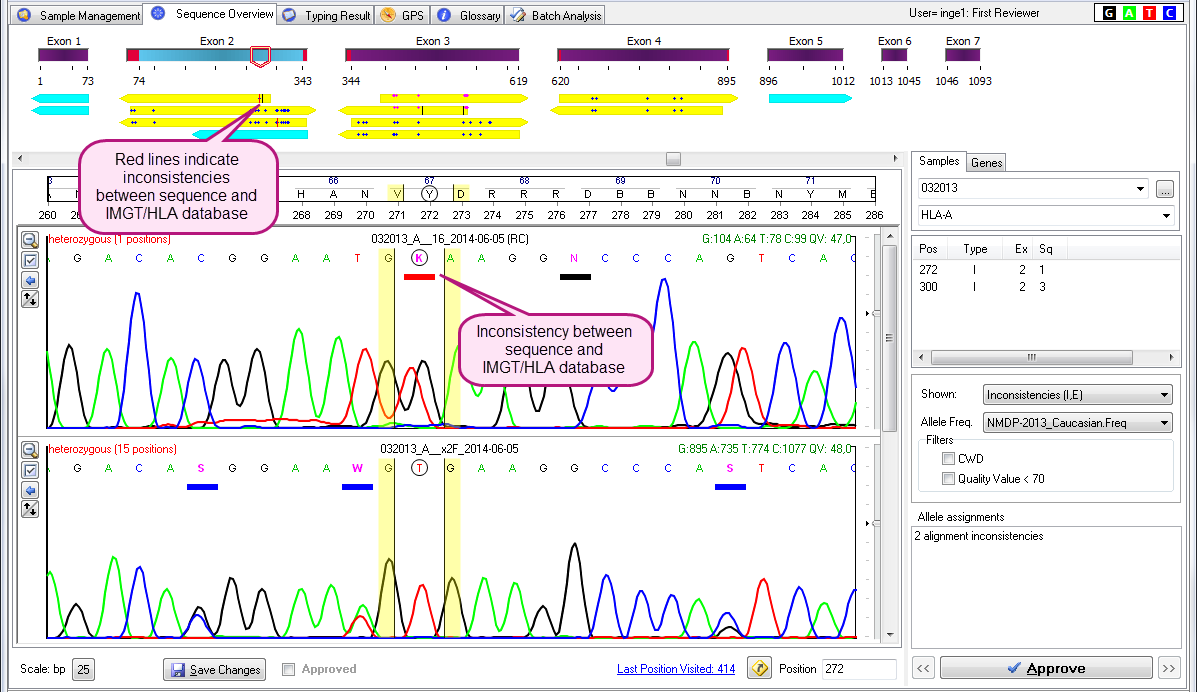Go to next sample with >> button
The width and height of the screenshot is (1197, 692).
(x=1169, y=668)
